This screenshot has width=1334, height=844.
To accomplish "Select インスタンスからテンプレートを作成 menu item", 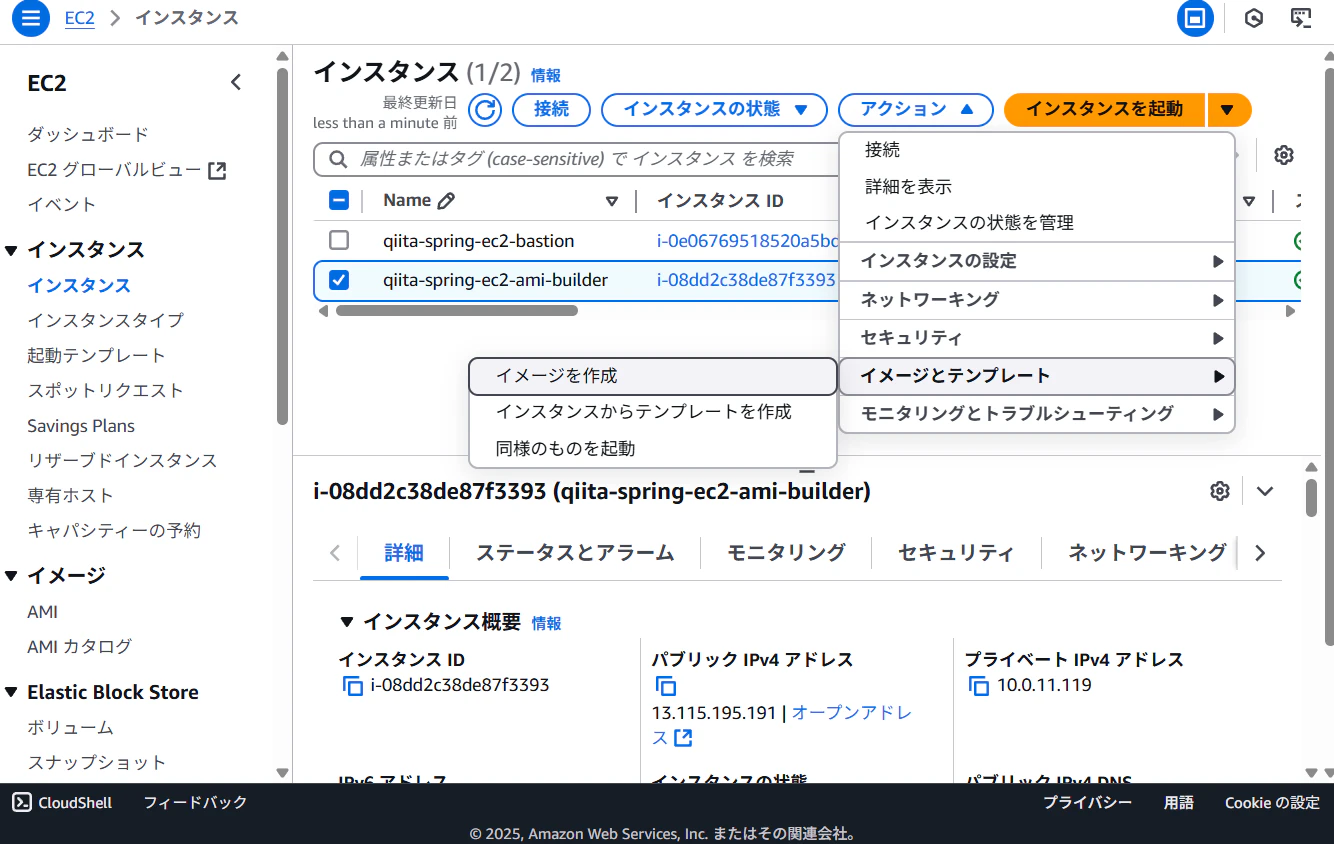I will click(x=653, y=412).
